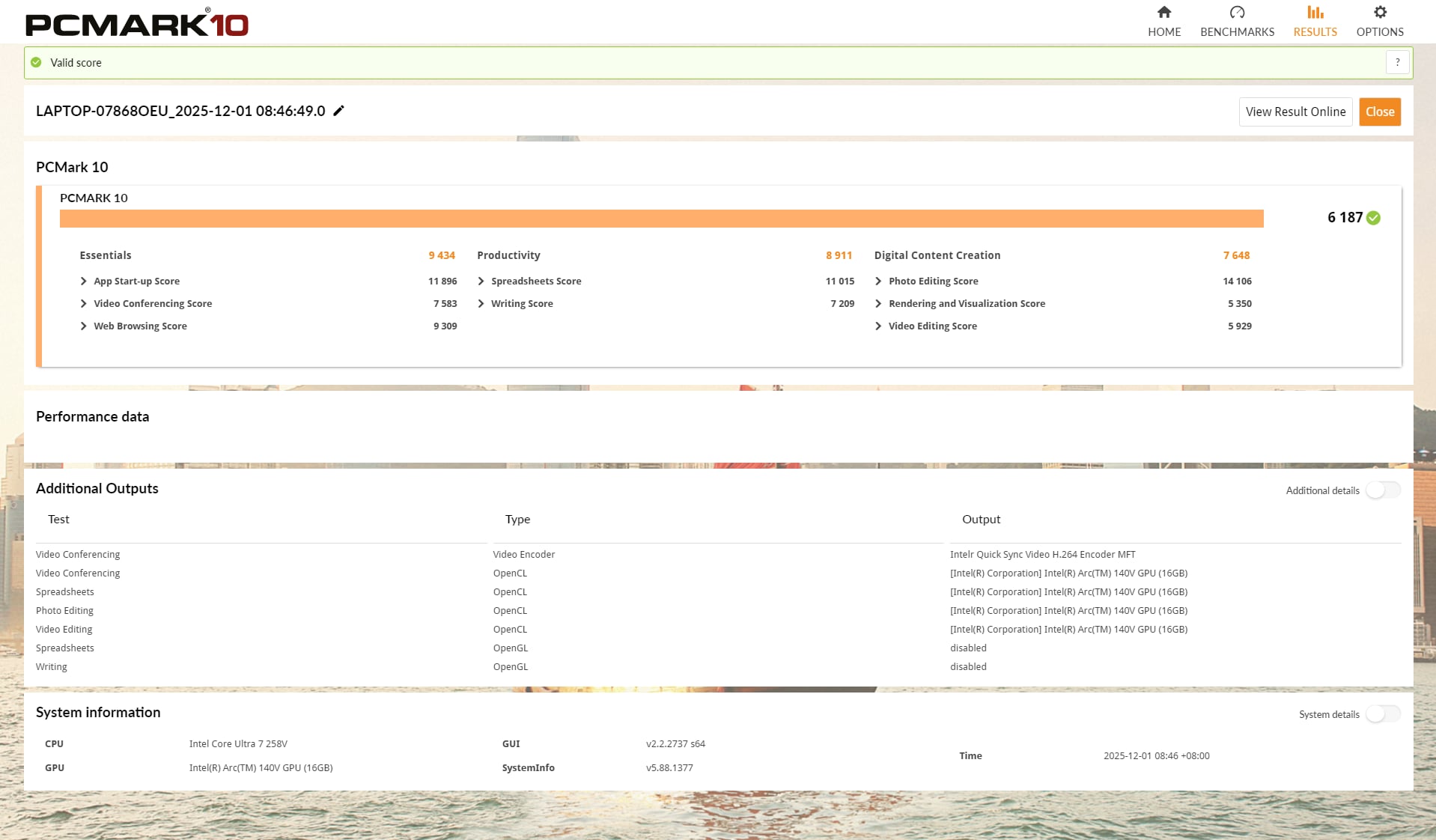This screenshot has width=1436, height=840.
Task: Open View Result Online
Action: 1295,112
